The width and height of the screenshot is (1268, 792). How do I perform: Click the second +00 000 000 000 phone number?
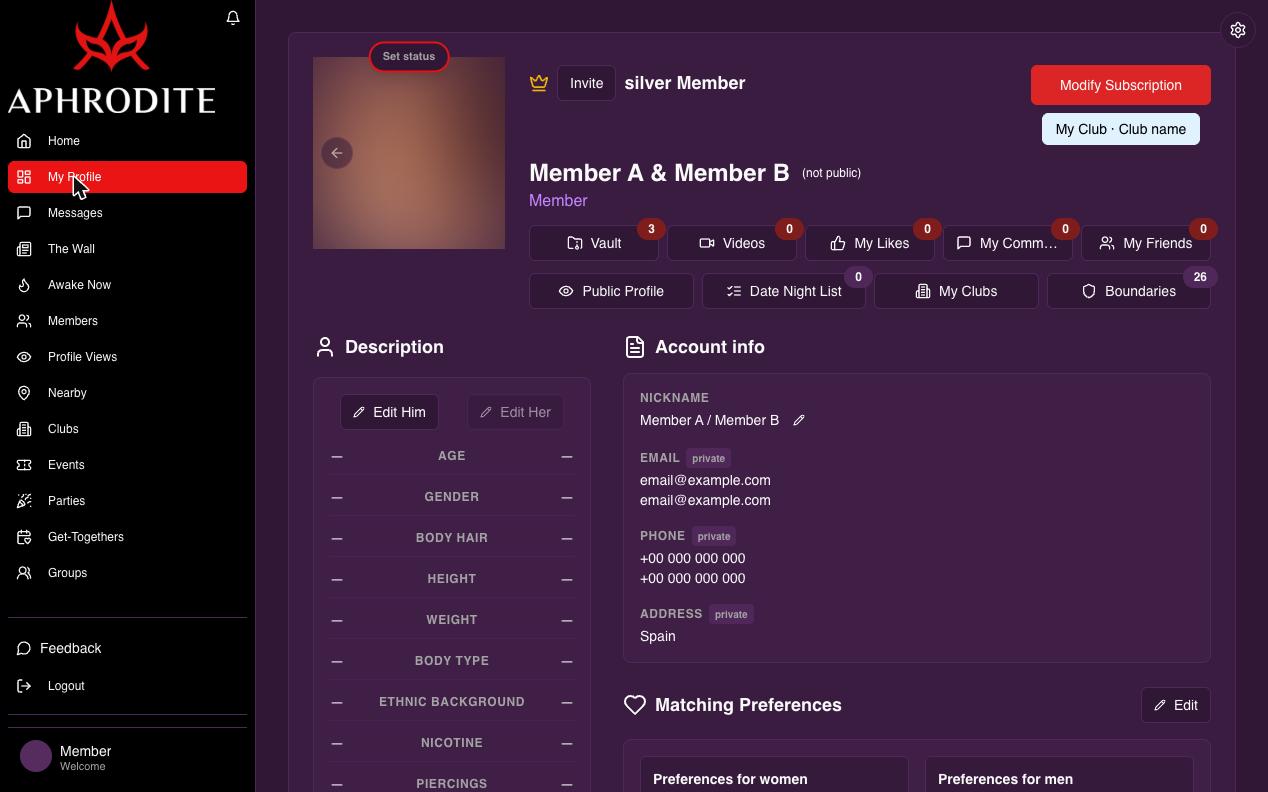point(692,578)
